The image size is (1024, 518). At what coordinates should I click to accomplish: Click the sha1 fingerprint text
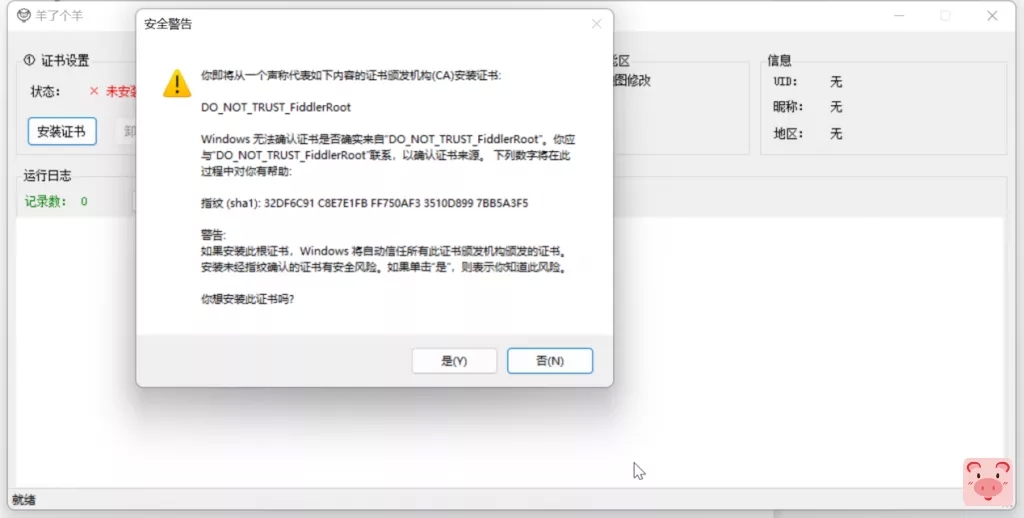click(x=364, y=203)
